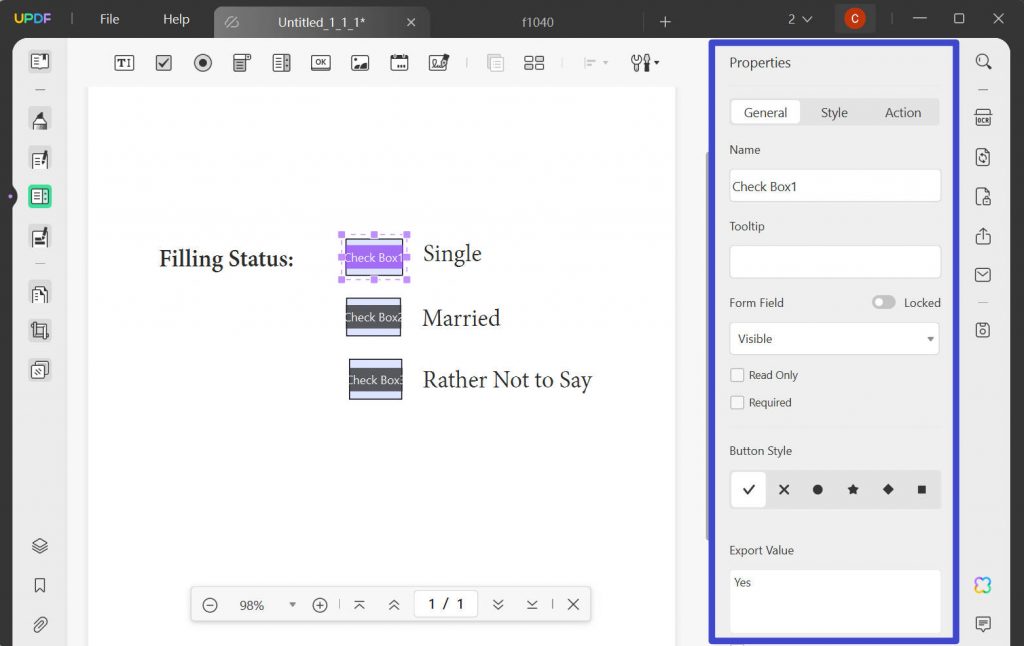The image size is (1024, 646).
Task: Click the Name input field
Action: [x=834, y=186]
